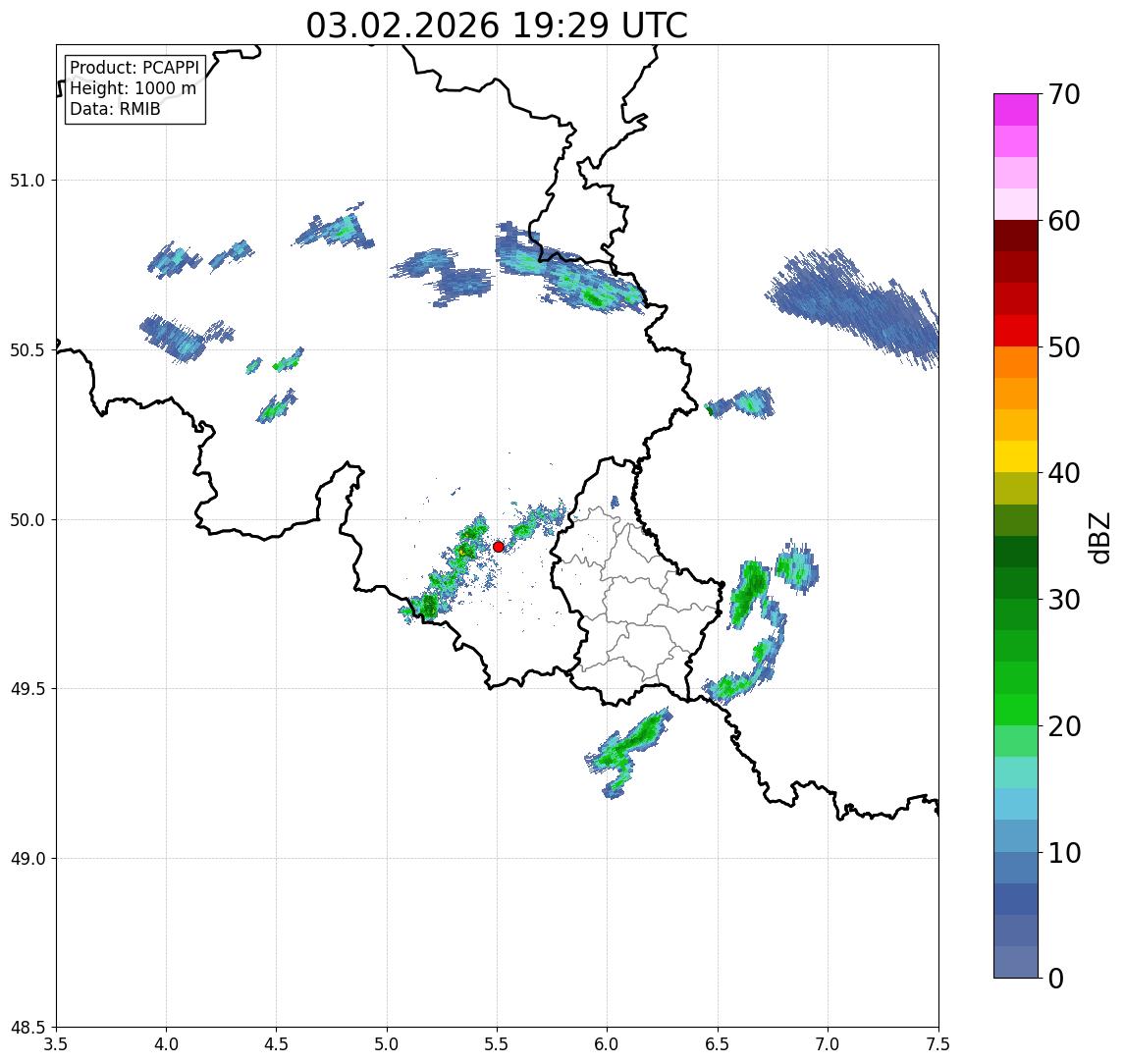
Task: Click the '4.0' longitude axis label
Action: 166,1044
